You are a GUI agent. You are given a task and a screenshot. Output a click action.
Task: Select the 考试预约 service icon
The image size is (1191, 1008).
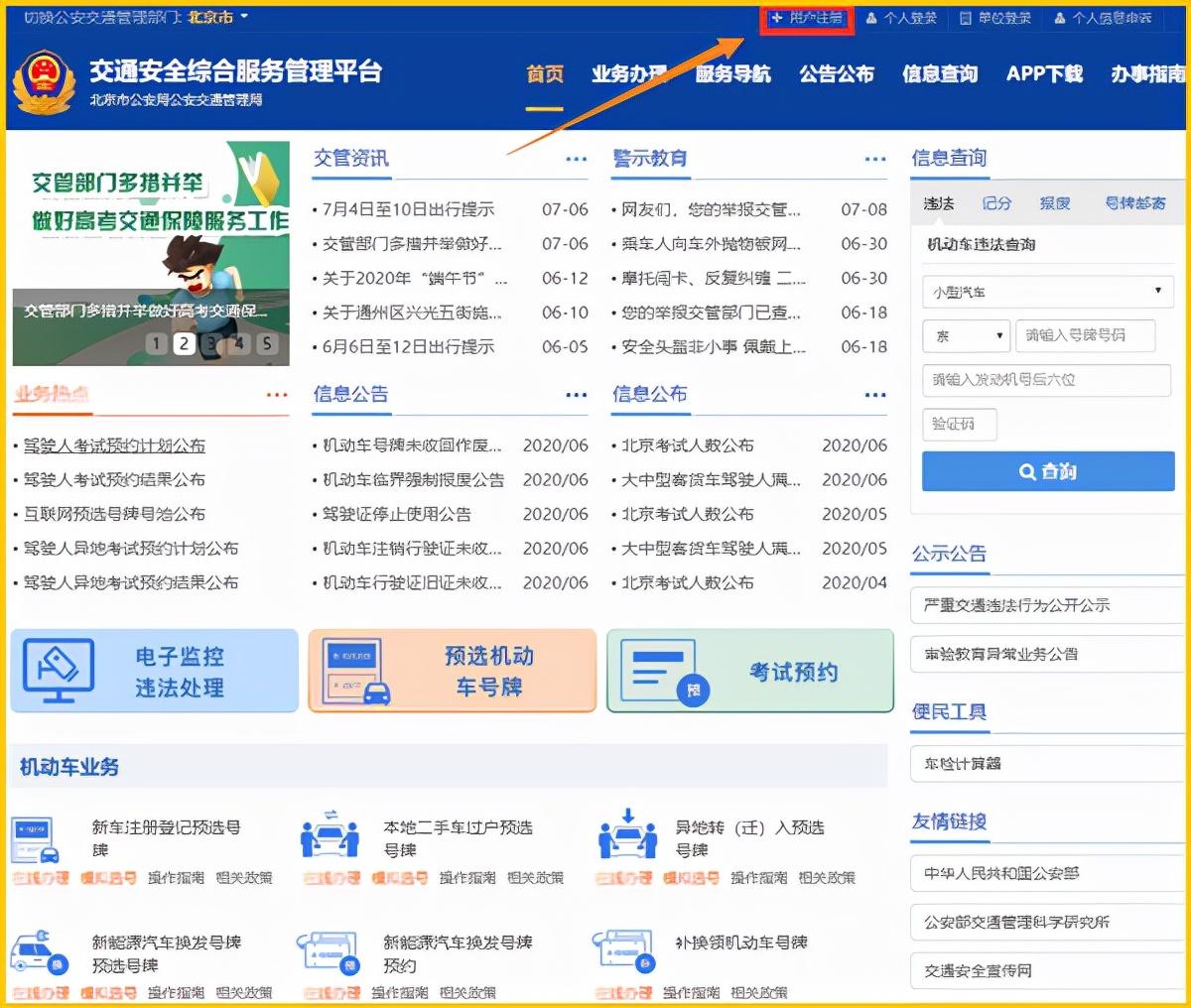660,670
